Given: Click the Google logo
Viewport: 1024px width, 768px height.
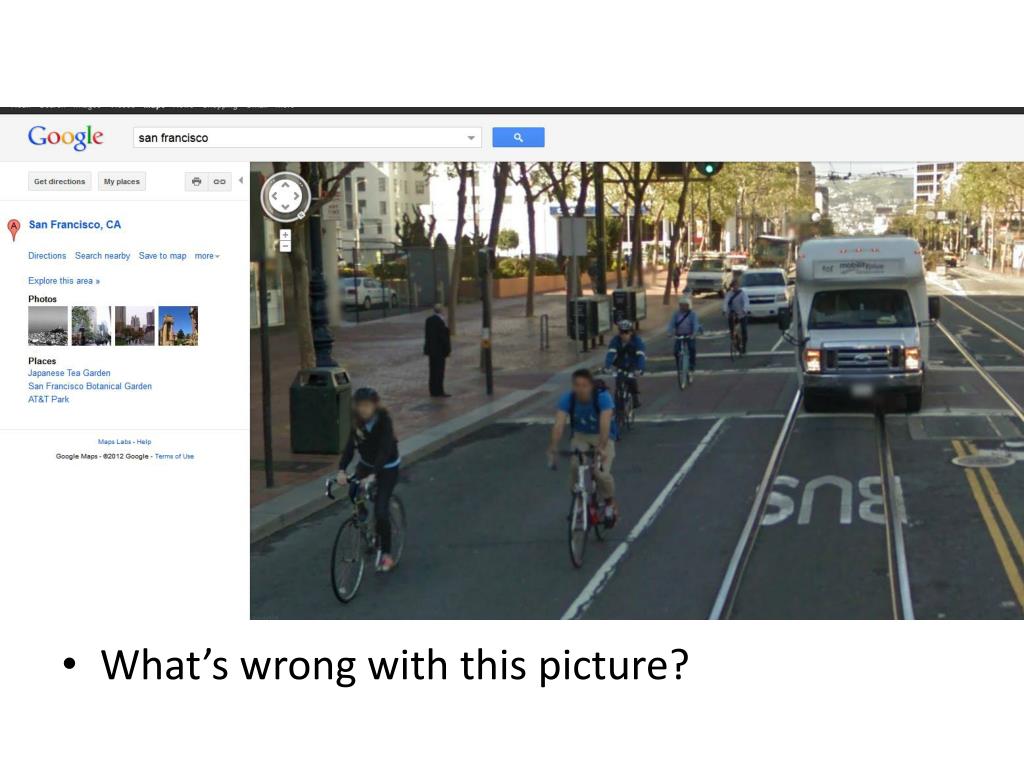Looking at the screenshot, I should click(65, 137).
